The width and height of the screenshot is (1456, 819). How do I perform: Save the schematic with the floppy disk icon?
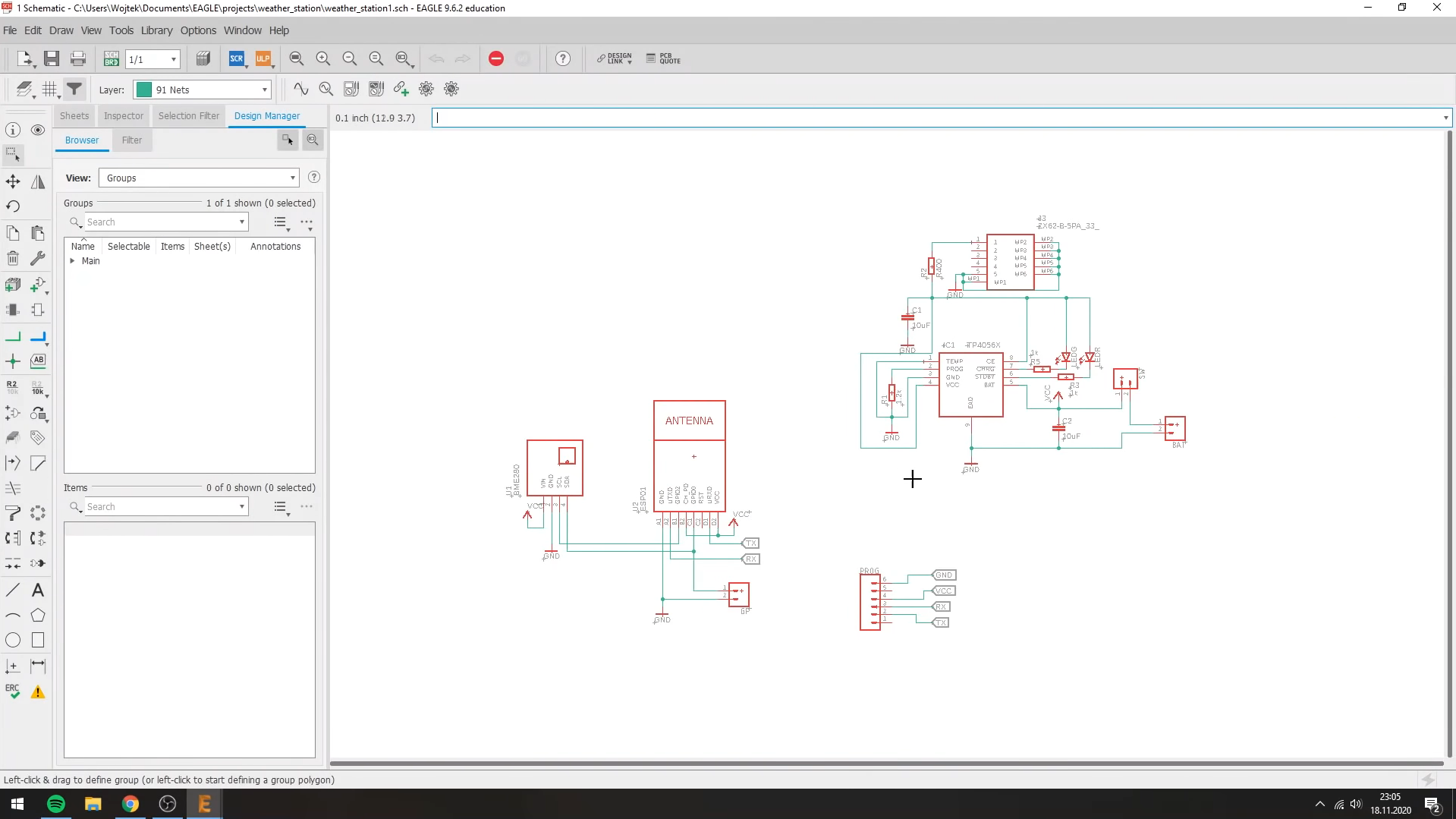(x=51, y=58)
